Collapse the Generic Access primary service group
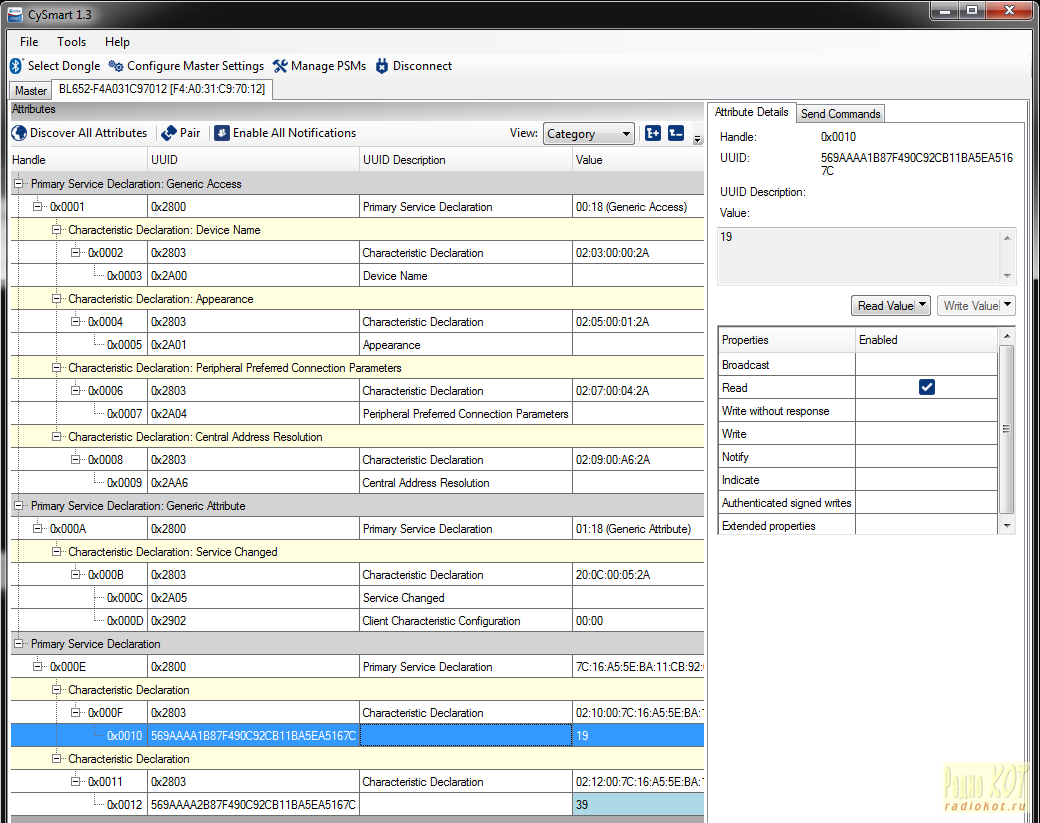This screenshot has height=823, width=1040. [19, 184]
